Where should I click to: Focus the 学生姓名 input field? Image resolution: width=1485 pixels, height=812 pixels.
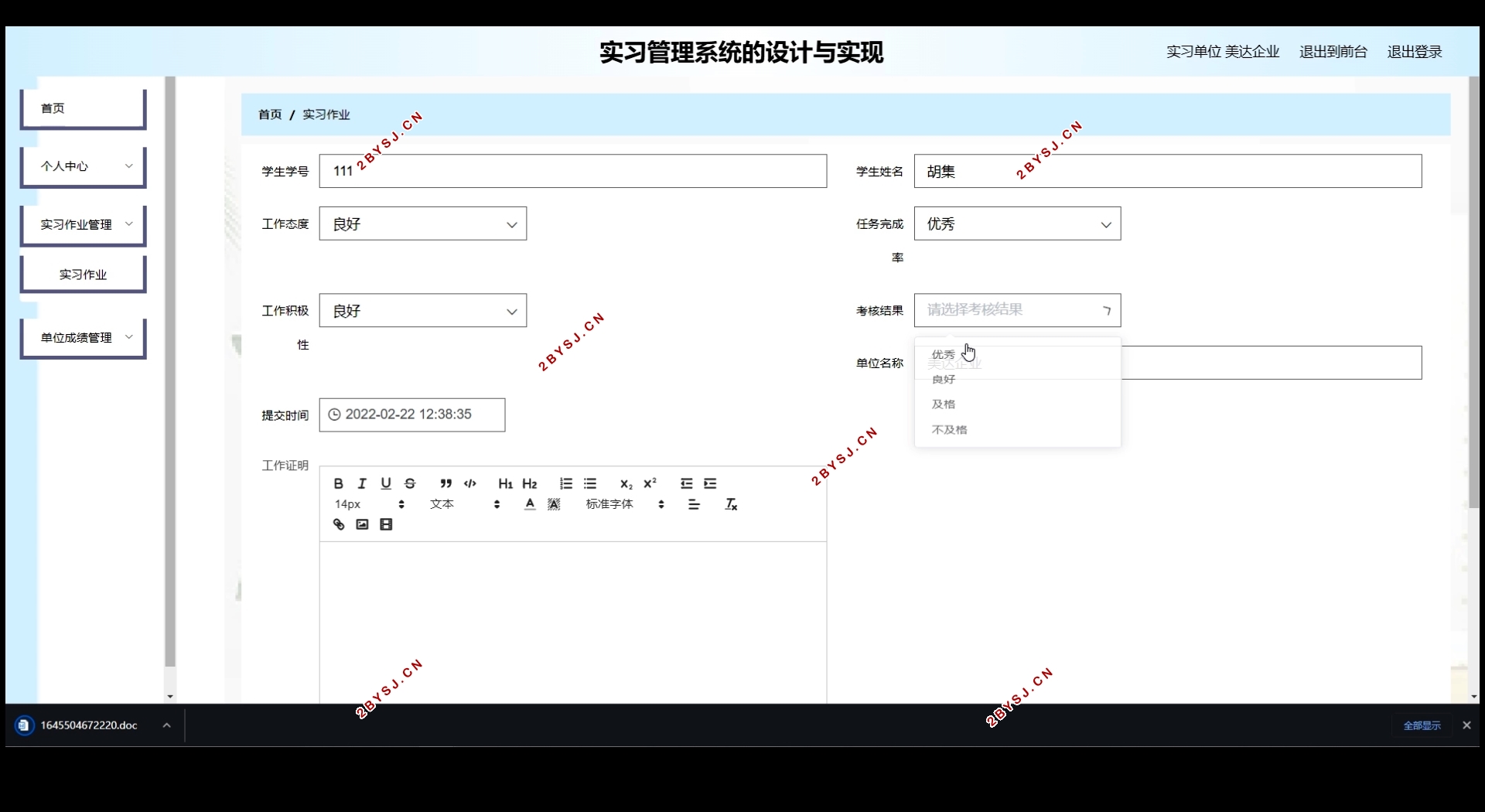click(x=1168, y=171)
